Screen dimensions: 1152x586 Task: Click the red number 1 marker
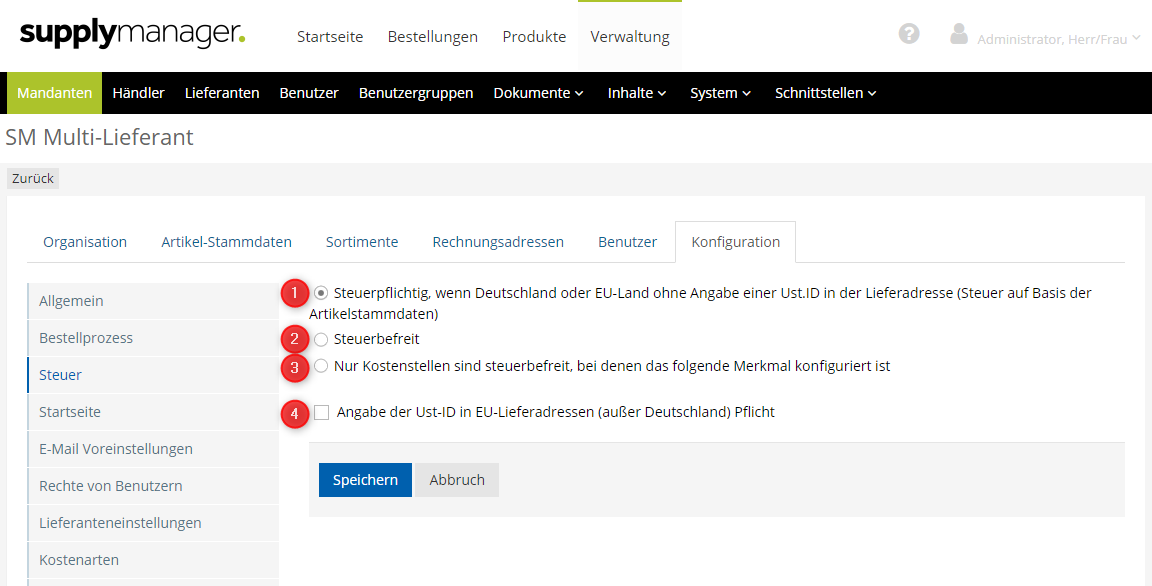click(x=294, y=294)
